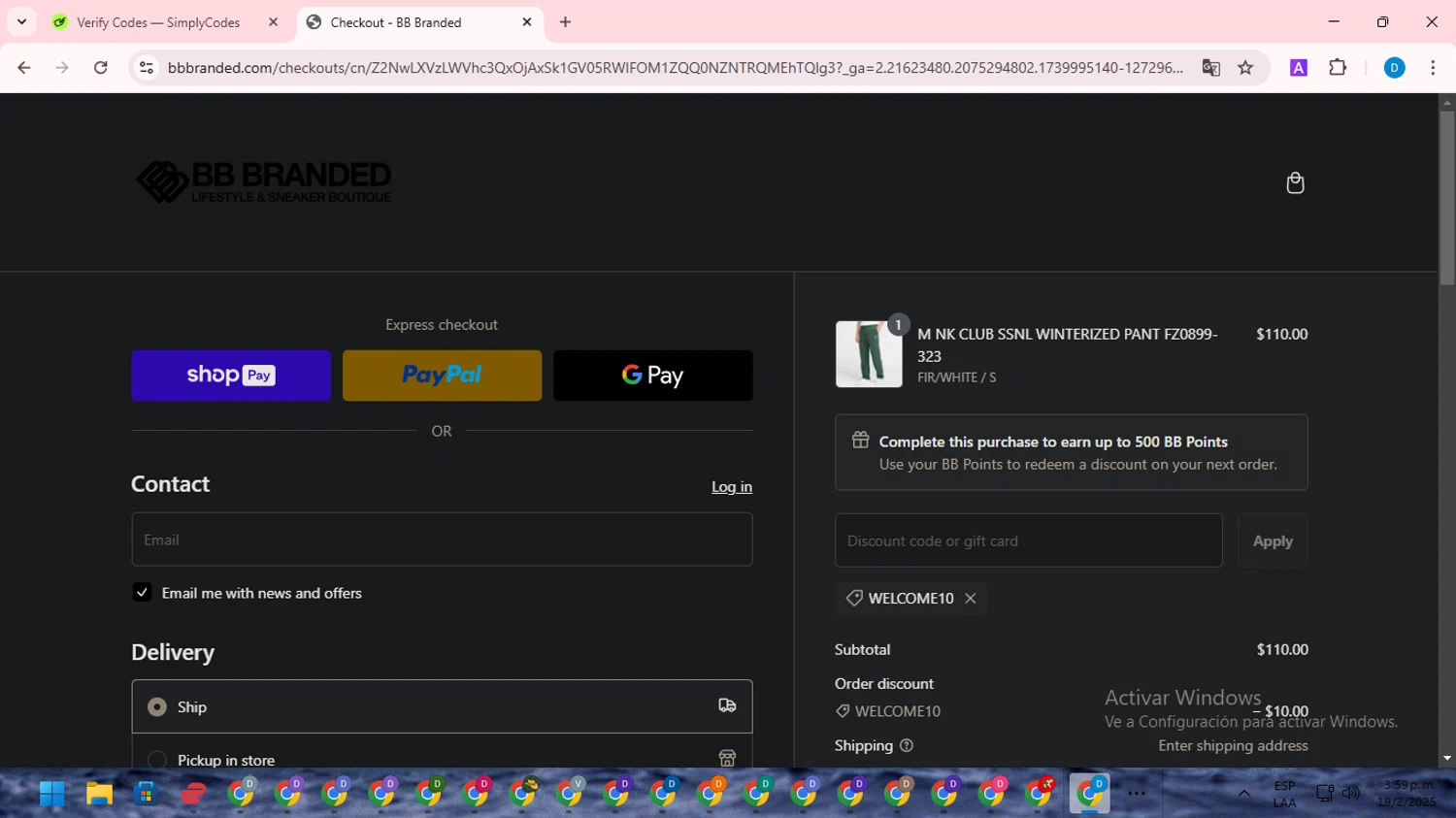The image size is (1456, 818).
Task: Close the Checkout - BB Branded tab
Action: [527, 22]
